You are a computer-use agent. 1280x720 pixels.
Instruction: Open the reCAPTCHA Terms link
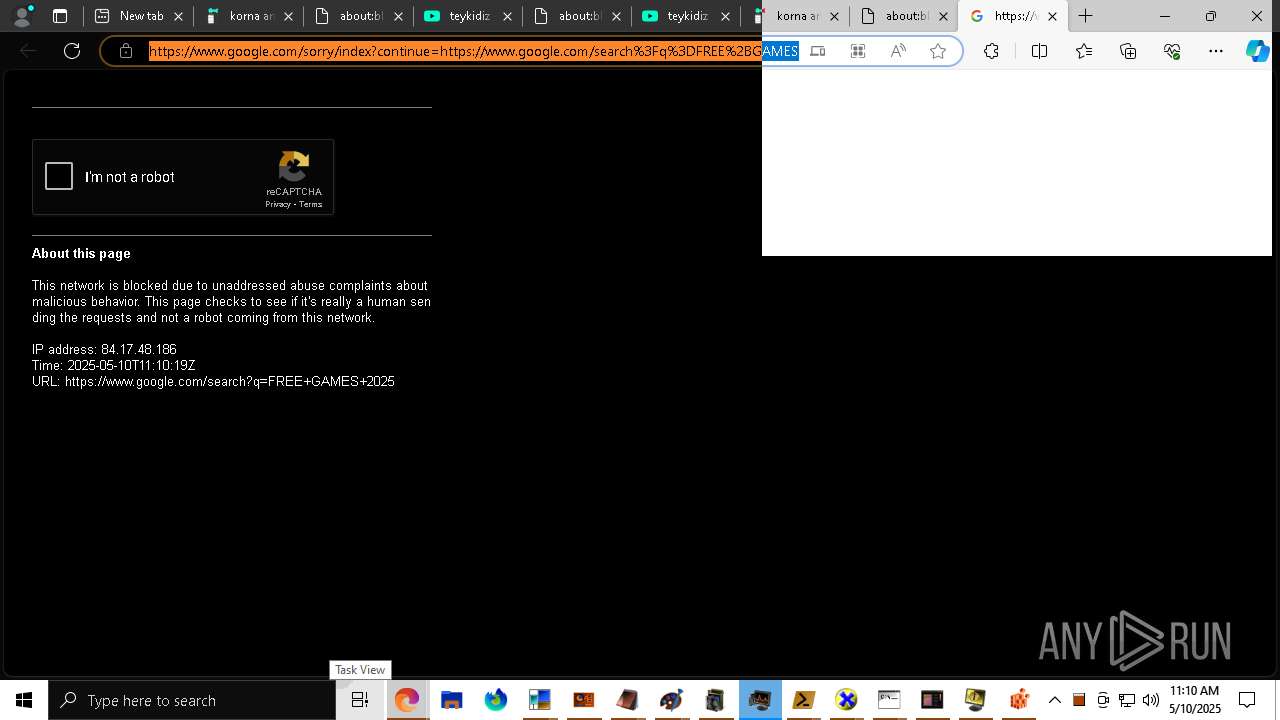click(x=311, y=205)
